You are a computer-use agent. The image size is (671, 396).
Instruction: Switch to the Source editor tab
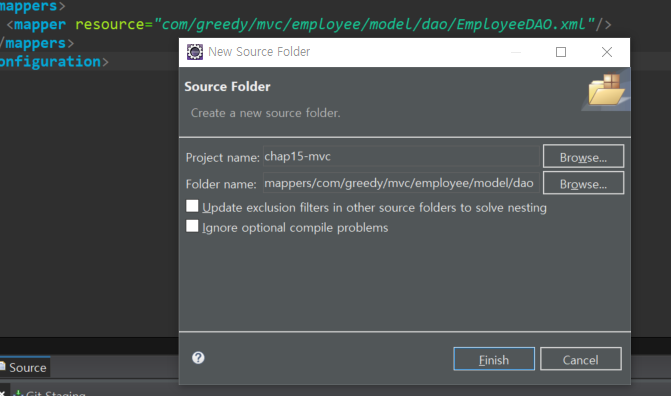(25, 367)
